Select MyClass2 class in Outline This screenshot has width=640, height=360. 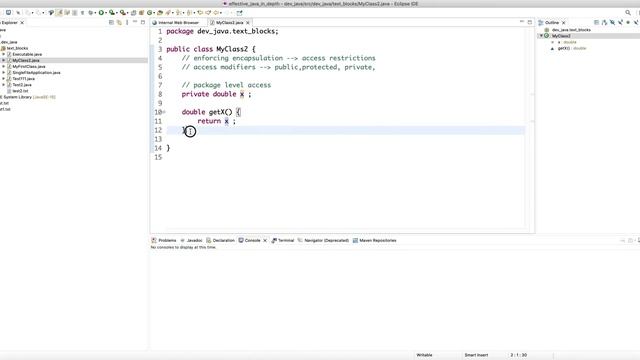click(x=561, y=36)
